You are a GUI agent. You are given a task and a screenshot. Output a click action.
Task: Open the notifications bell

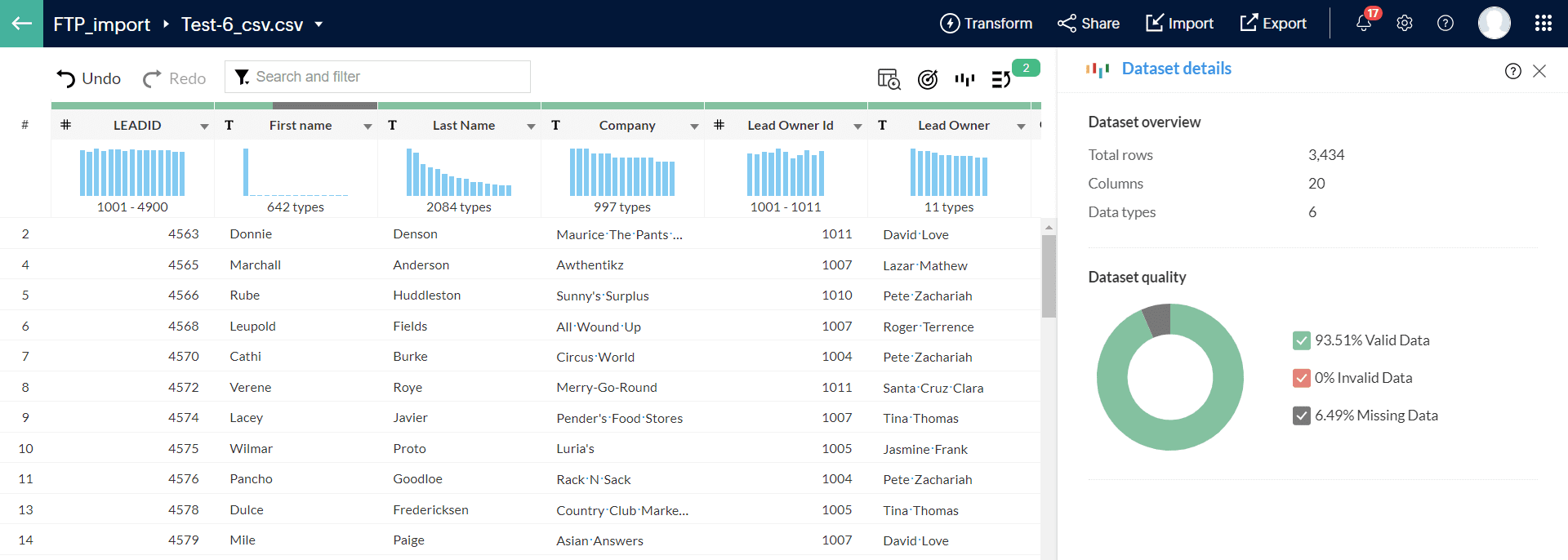point(1363,24)
